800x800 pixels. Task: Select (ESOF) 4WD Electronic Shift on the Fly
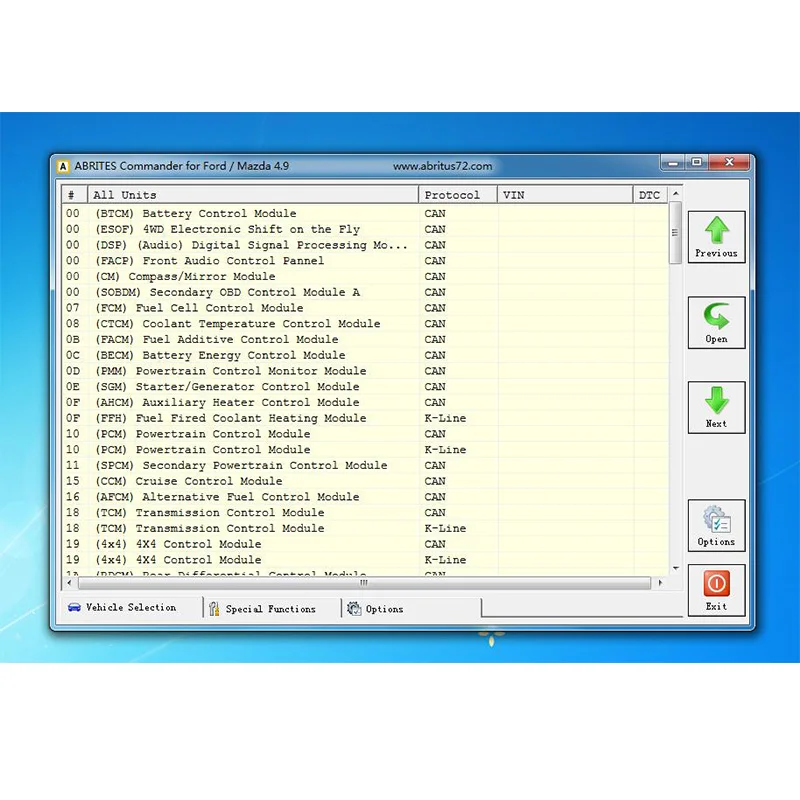[365, 229]
